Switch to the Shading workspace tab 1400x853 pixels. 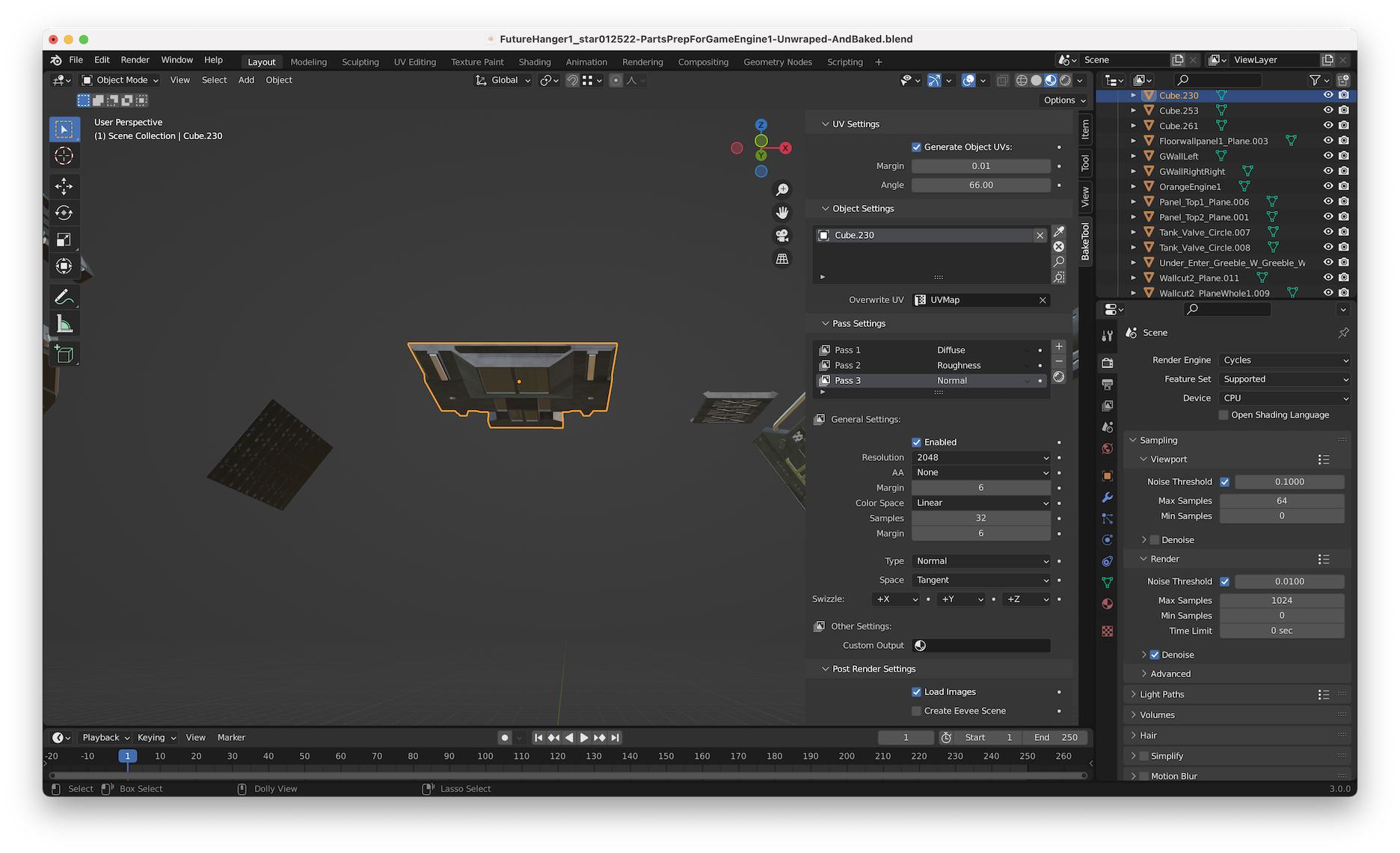click(x=535, y=62)
